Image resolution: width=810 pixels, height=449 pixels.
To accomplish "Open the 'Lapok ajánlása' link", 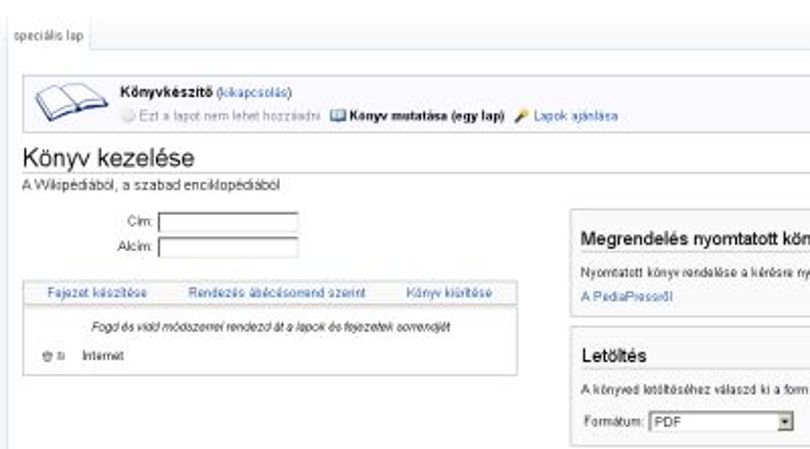I will [x=575, y=116].
